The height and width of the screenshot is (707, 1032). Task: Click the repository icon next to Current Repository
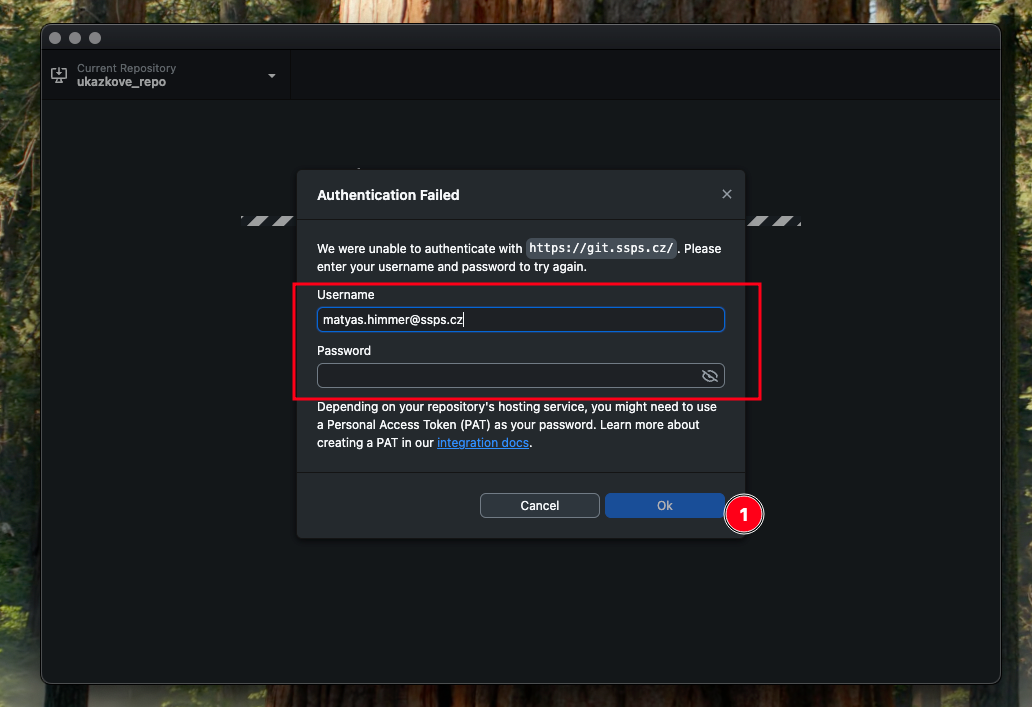[59, 74]
